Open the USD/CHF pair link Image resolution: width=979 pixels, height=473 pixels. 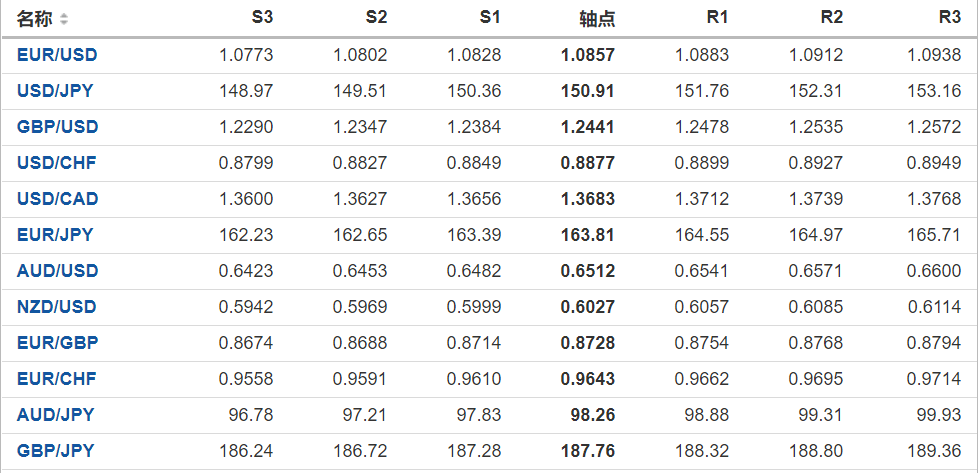pos(56,163)
